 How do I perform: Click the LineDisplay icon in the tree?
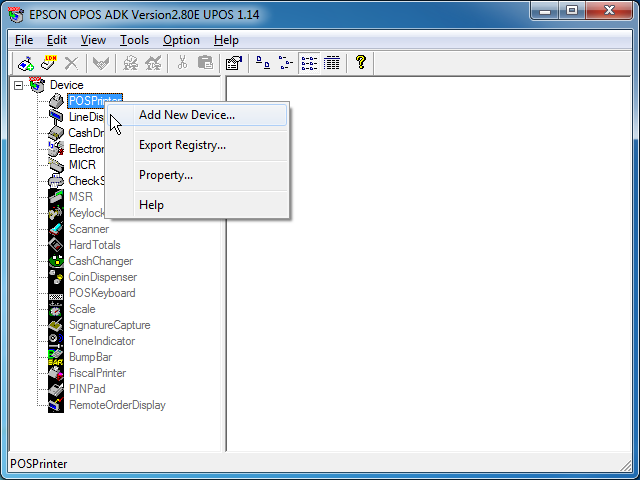click(x=56, y=117)
